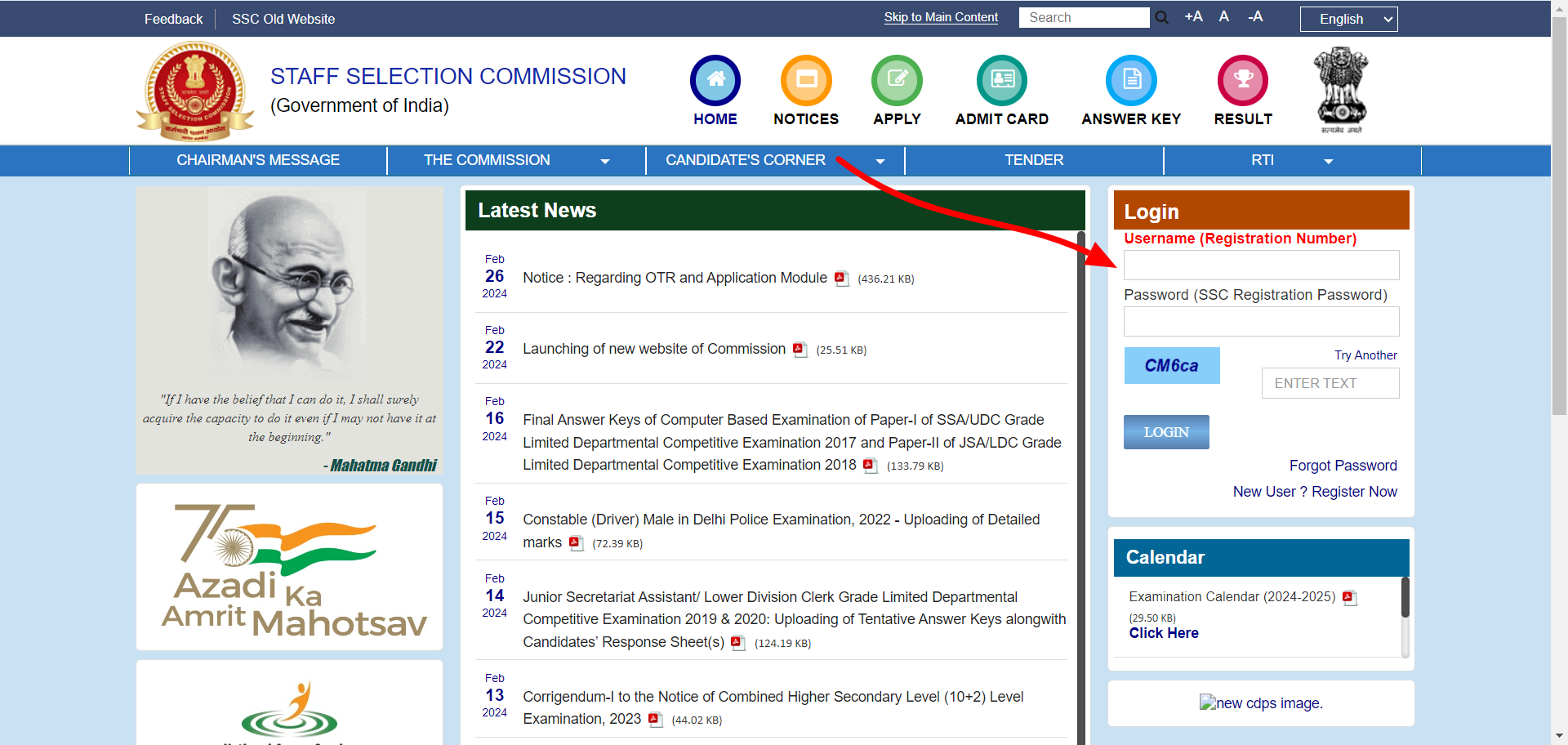Open the TENDER menu item
The image size is (1568, 745).
(1034, 160)
